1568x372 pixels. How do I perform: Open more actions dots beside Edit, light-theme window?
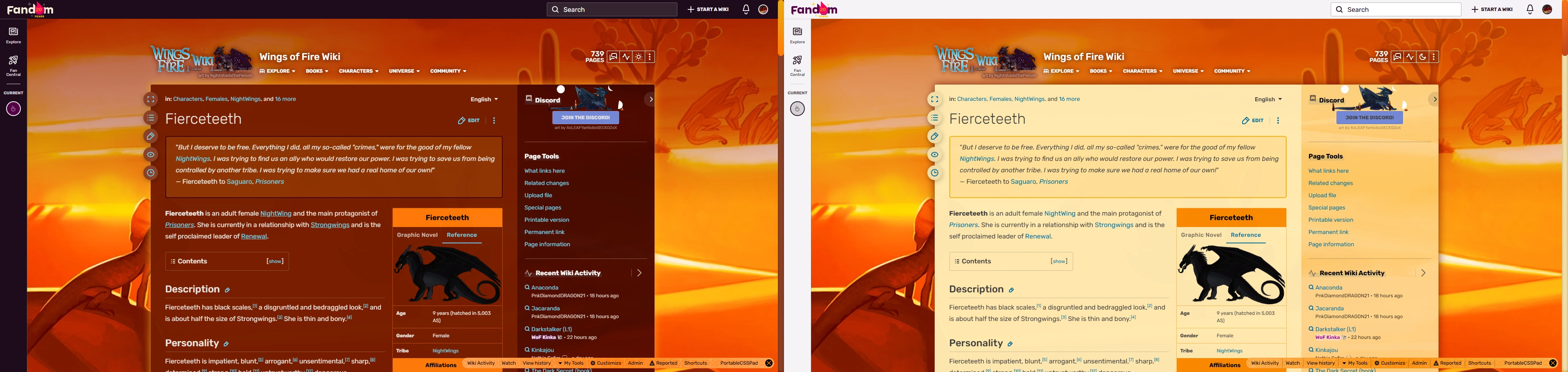point(1278,120)
